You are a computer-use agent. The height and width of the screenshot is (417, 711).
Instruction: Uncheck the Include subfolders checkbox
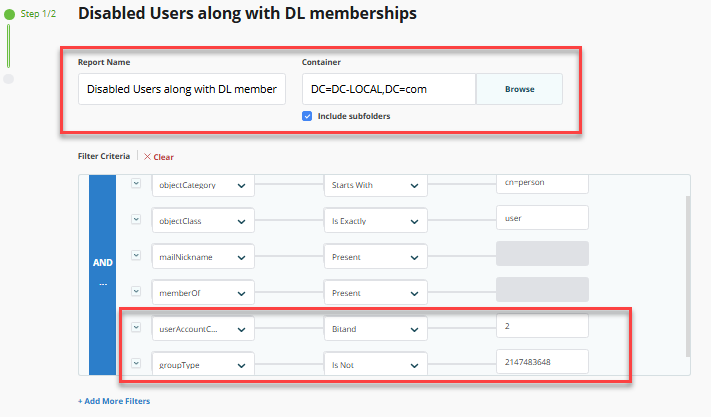(x=308, y=116)
